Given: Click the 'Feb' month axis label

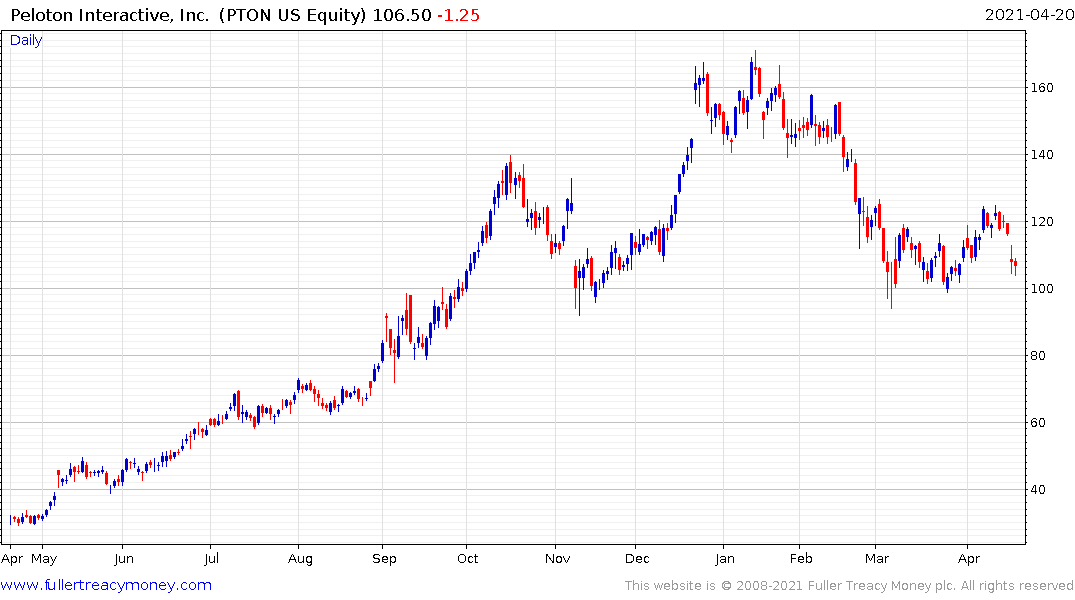Looking at the screenshot, I should [x=801, y=559].
